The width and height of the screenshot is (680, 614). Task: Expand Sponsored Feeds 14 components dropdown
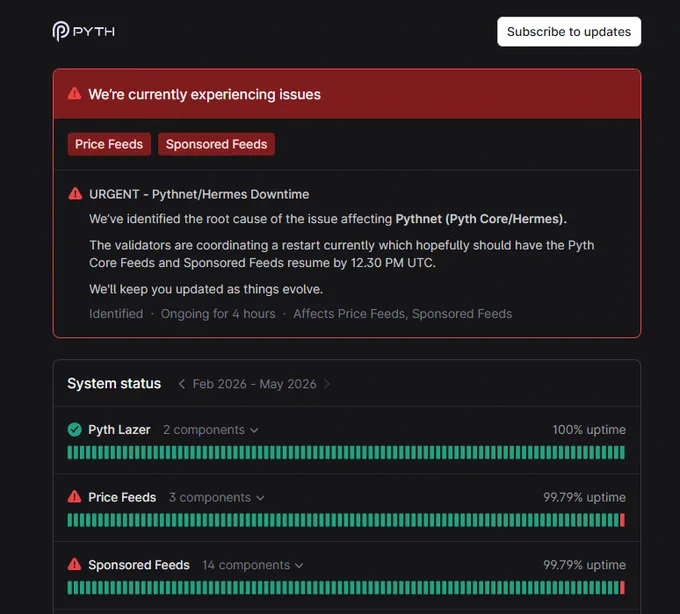point(252,565)
